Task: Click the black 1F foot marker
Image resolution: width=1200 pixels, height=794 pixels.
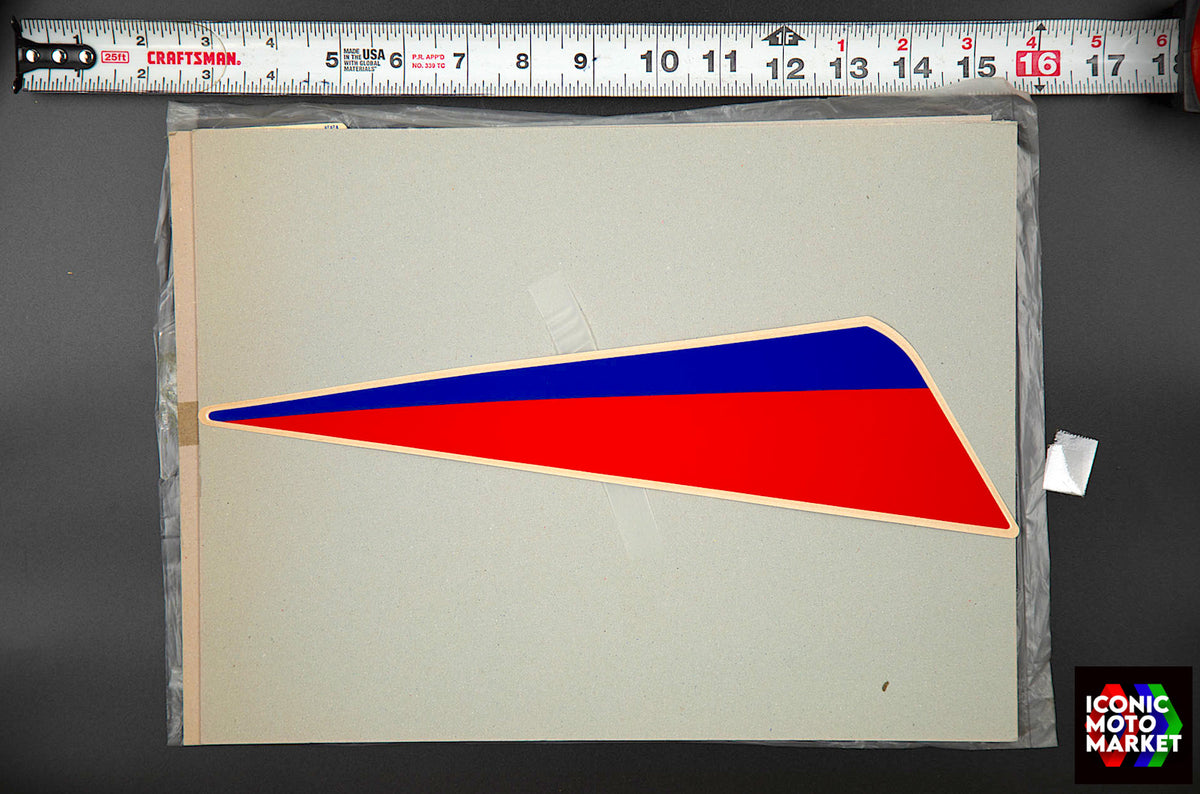Action: pyautogui.click(x=783, y=37)
